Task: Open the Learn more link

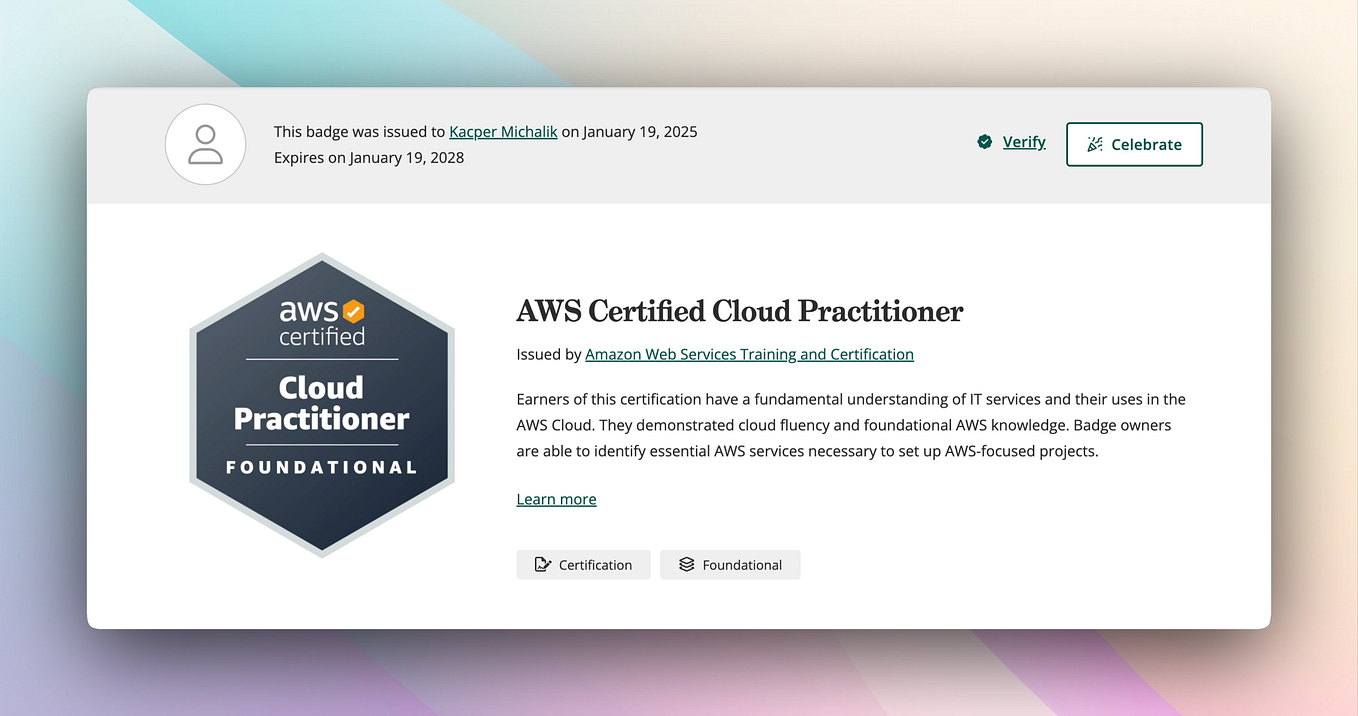Action: pyautogui.click(x=556, y=499)
